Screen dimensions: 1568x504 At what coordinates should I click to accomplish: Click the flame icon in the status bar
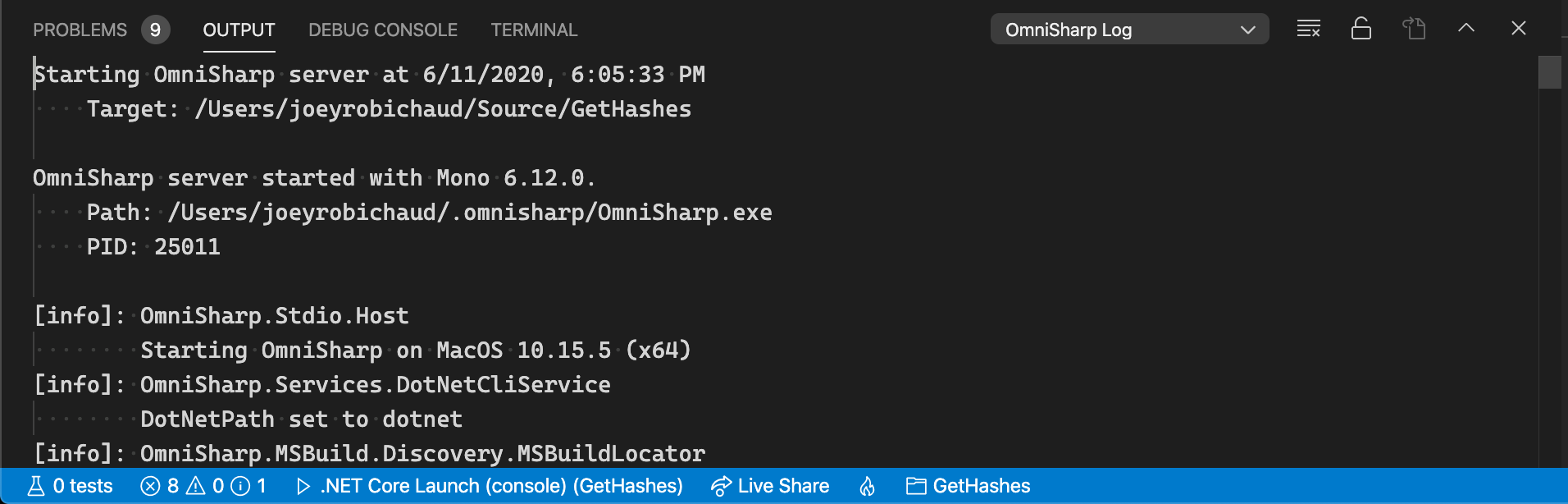click(867, 485)
